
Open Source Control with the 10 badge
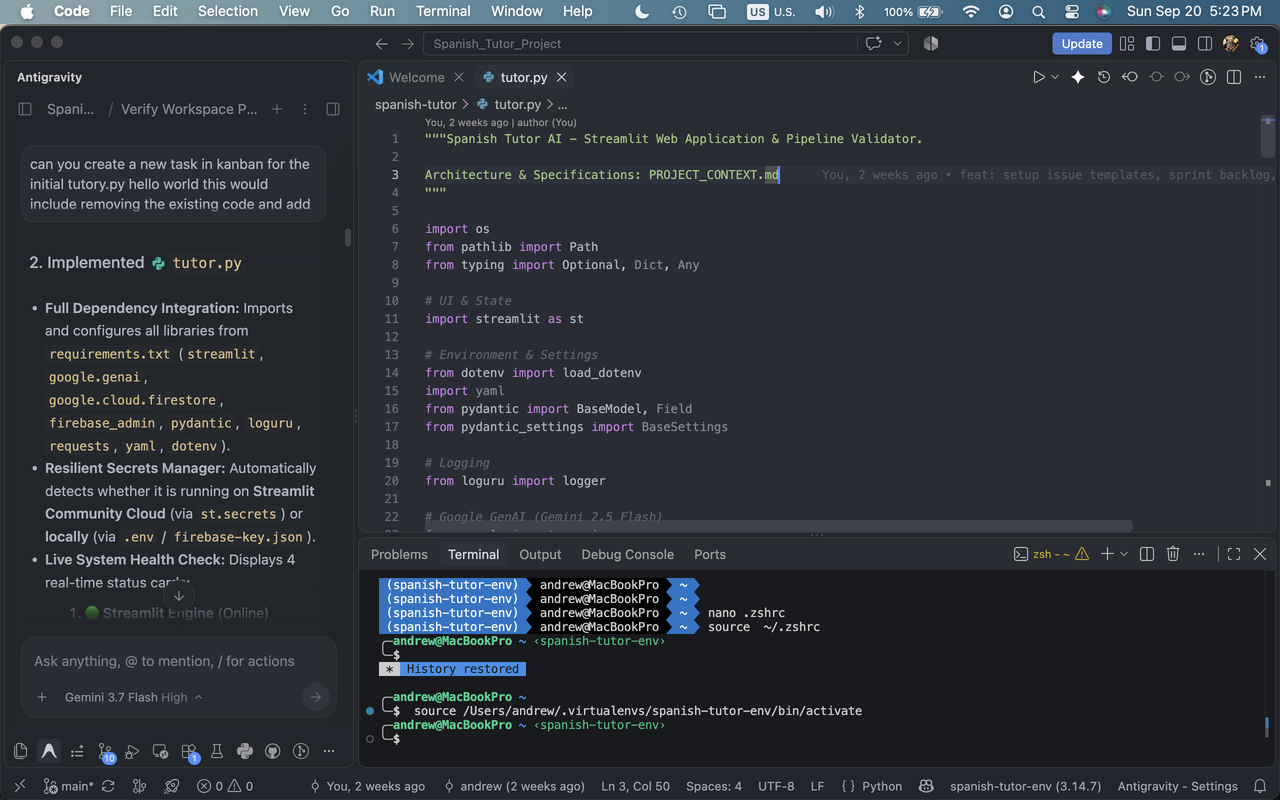click(105, 751)
